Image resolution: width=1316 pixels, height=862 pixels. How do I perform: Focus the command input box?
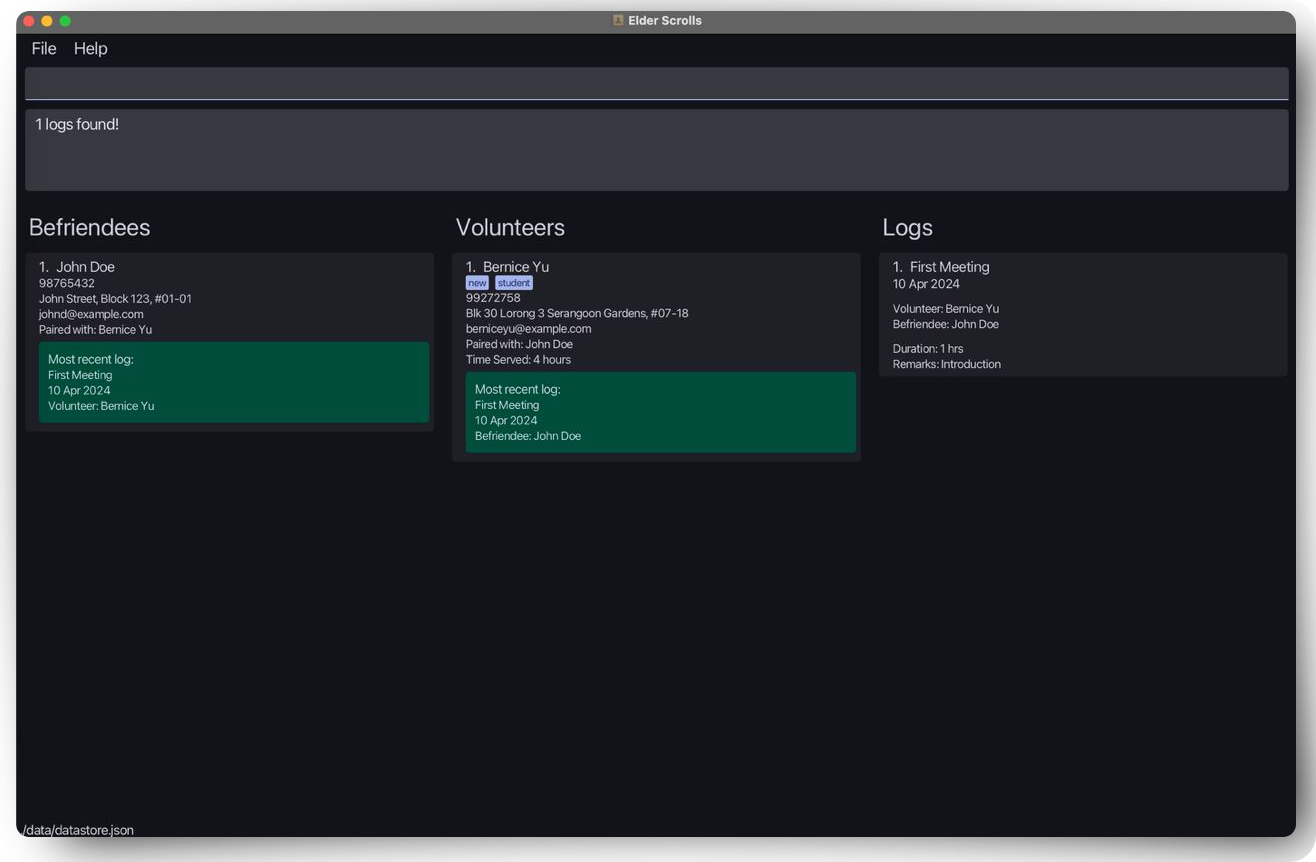click(x=656, y=84)
